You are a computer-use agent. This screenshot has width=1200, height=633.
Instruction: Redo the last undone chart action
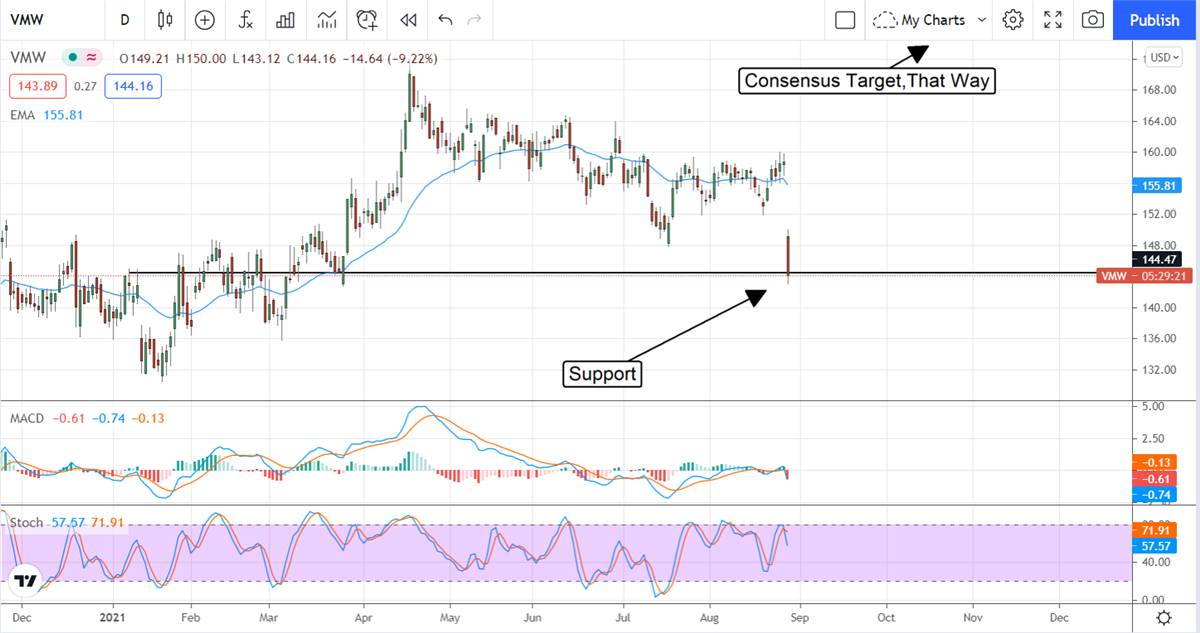click(475, 20)
